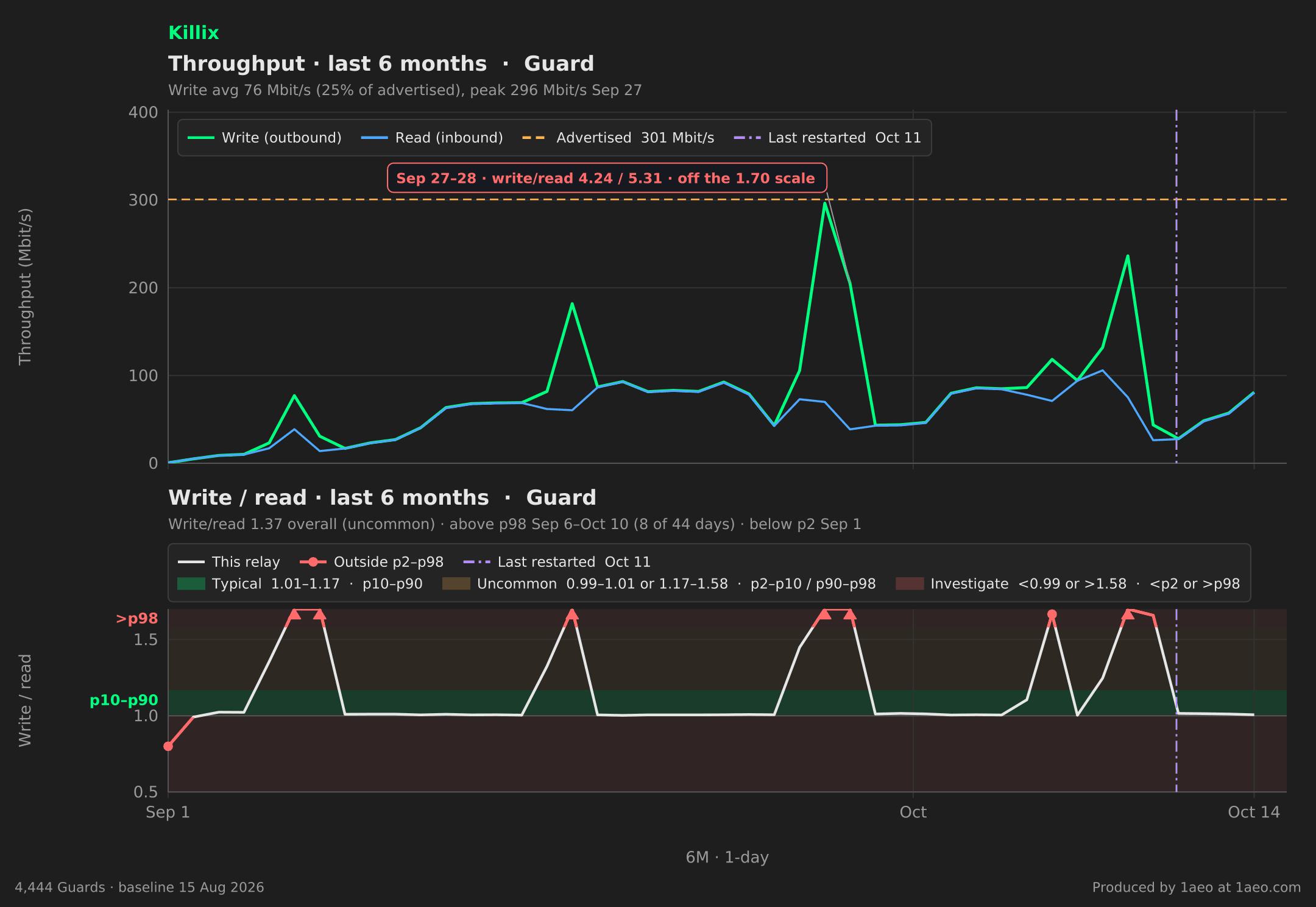
Task: Click the write throughput peak at Sep 27
Action: click(825, 203)
